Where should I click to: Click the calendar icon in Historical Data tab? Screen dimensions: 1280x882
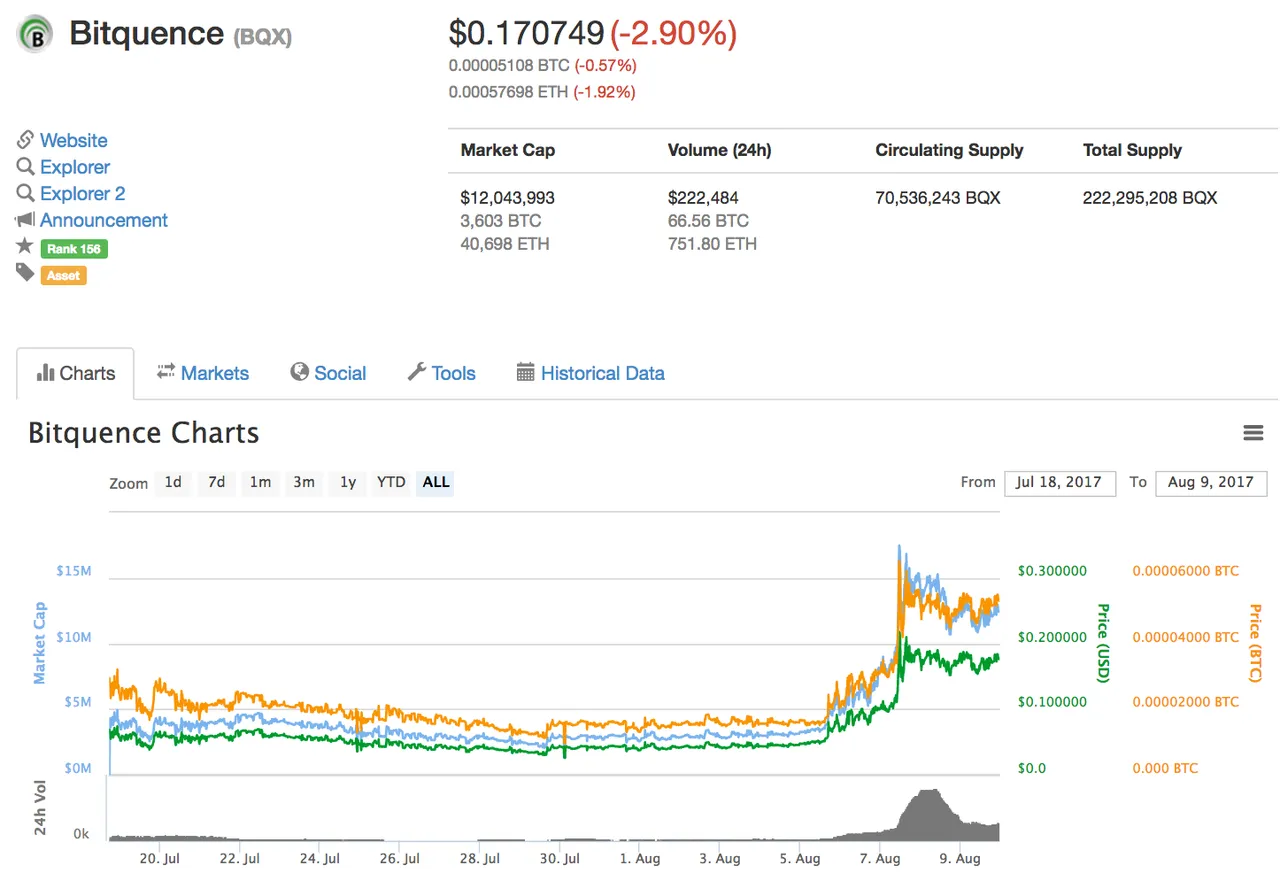pos(526,373)
